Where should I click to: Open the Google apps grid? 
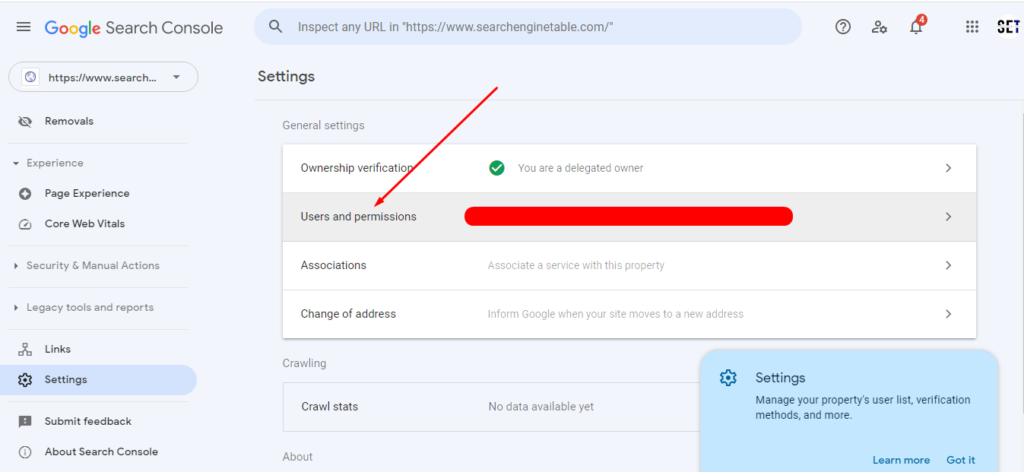click(x=972, y=27)
